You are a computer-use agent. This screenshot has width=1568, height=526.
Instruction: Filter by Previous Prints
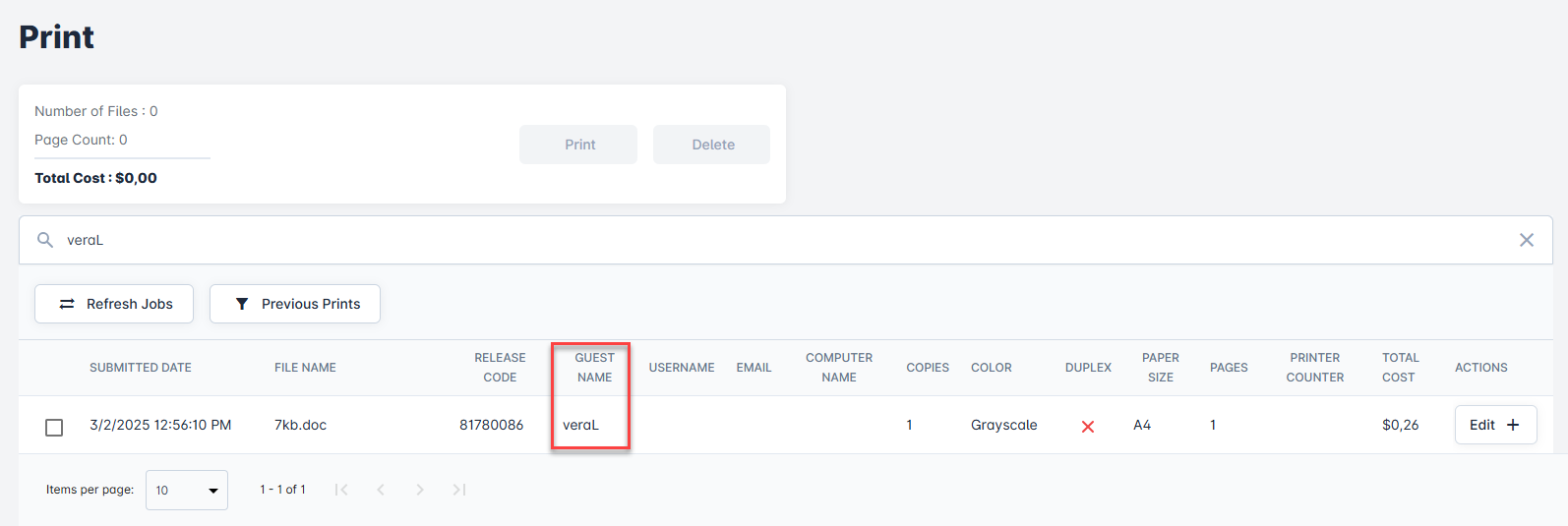click(x=295, y=304)
